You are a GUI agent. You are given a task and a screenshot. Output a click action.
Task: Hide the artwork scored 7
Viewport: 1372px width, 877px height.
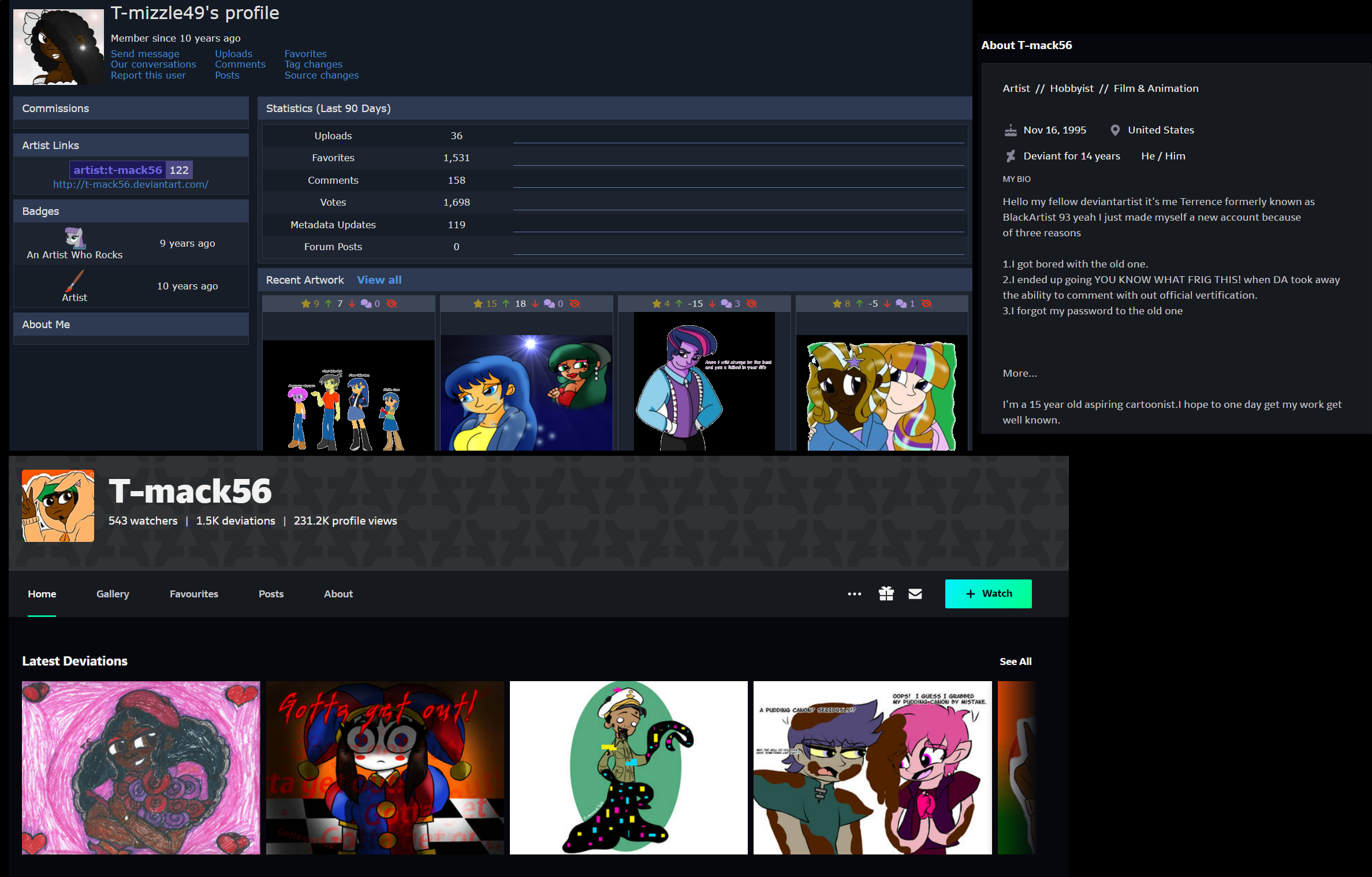pos(392,304)
